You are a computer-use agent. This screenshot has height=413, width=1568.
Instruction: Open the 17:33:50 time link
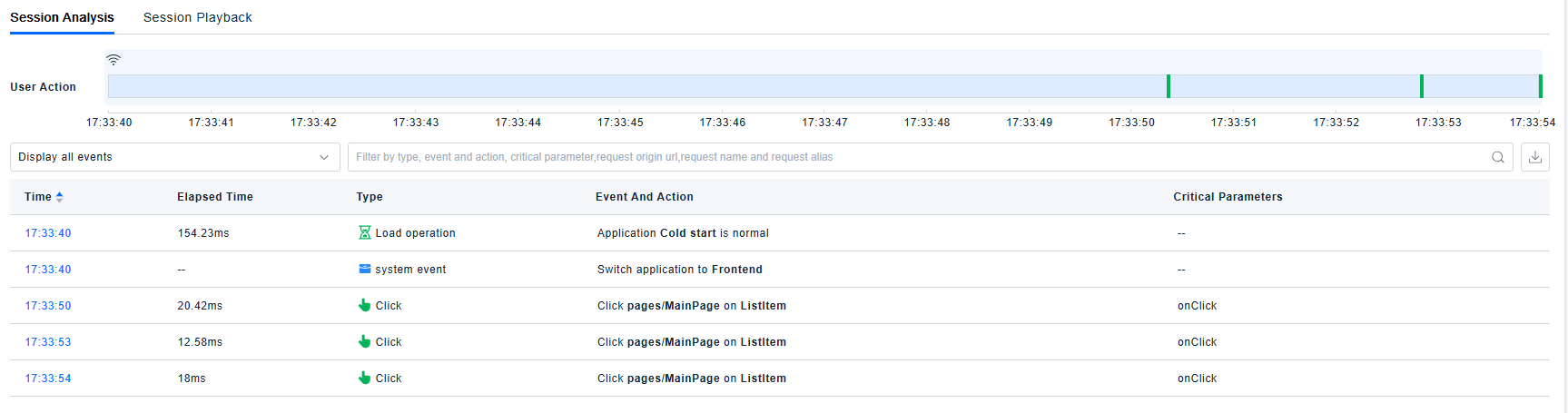(48, 306)
